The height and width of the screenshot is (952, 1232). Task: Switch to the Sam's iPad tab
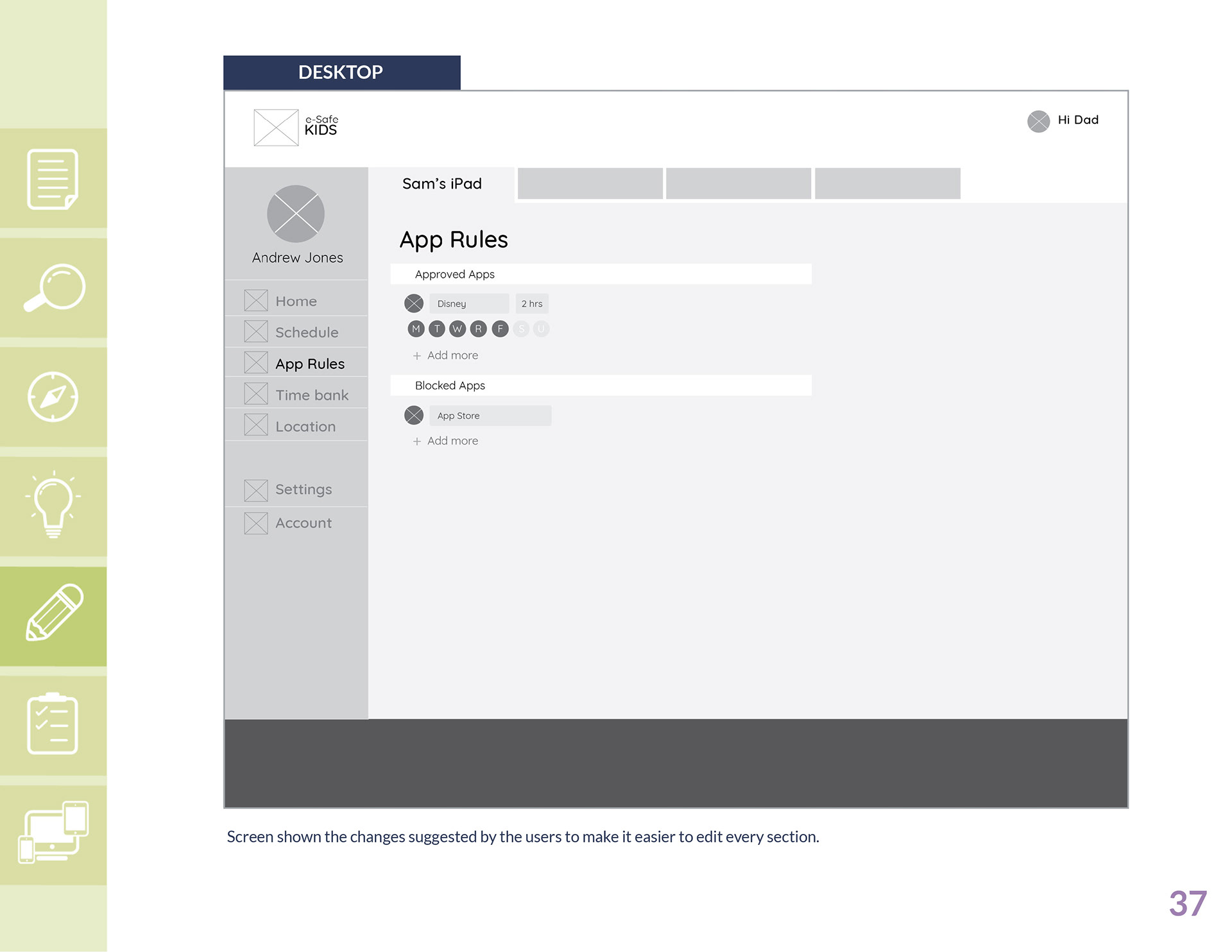pyautogui.click(x=441, y=184)
